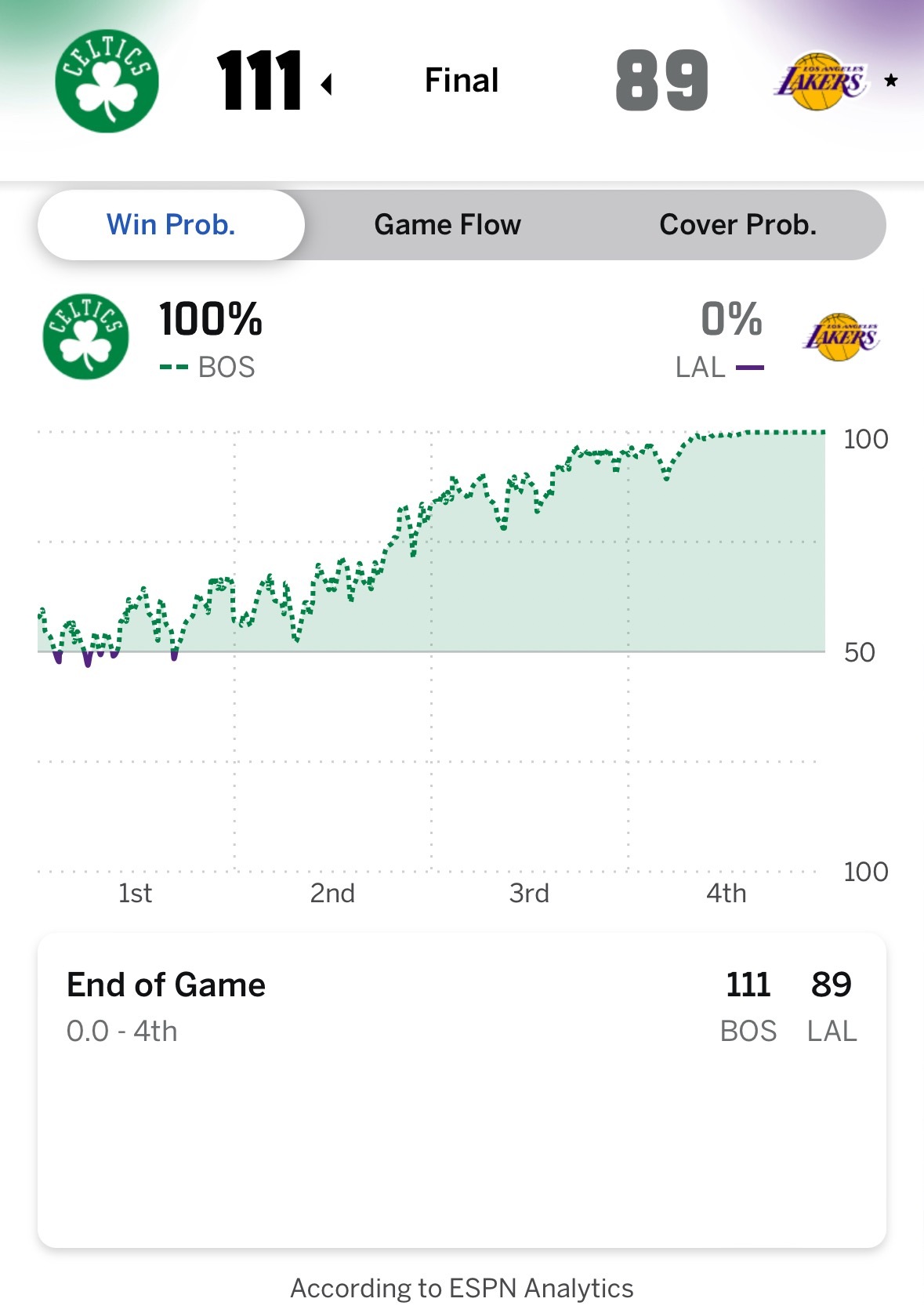This screenshot has width=924, height=1313.
Task: Select the 3rd quarter label on chart
Action: click(x=529, y=893)
